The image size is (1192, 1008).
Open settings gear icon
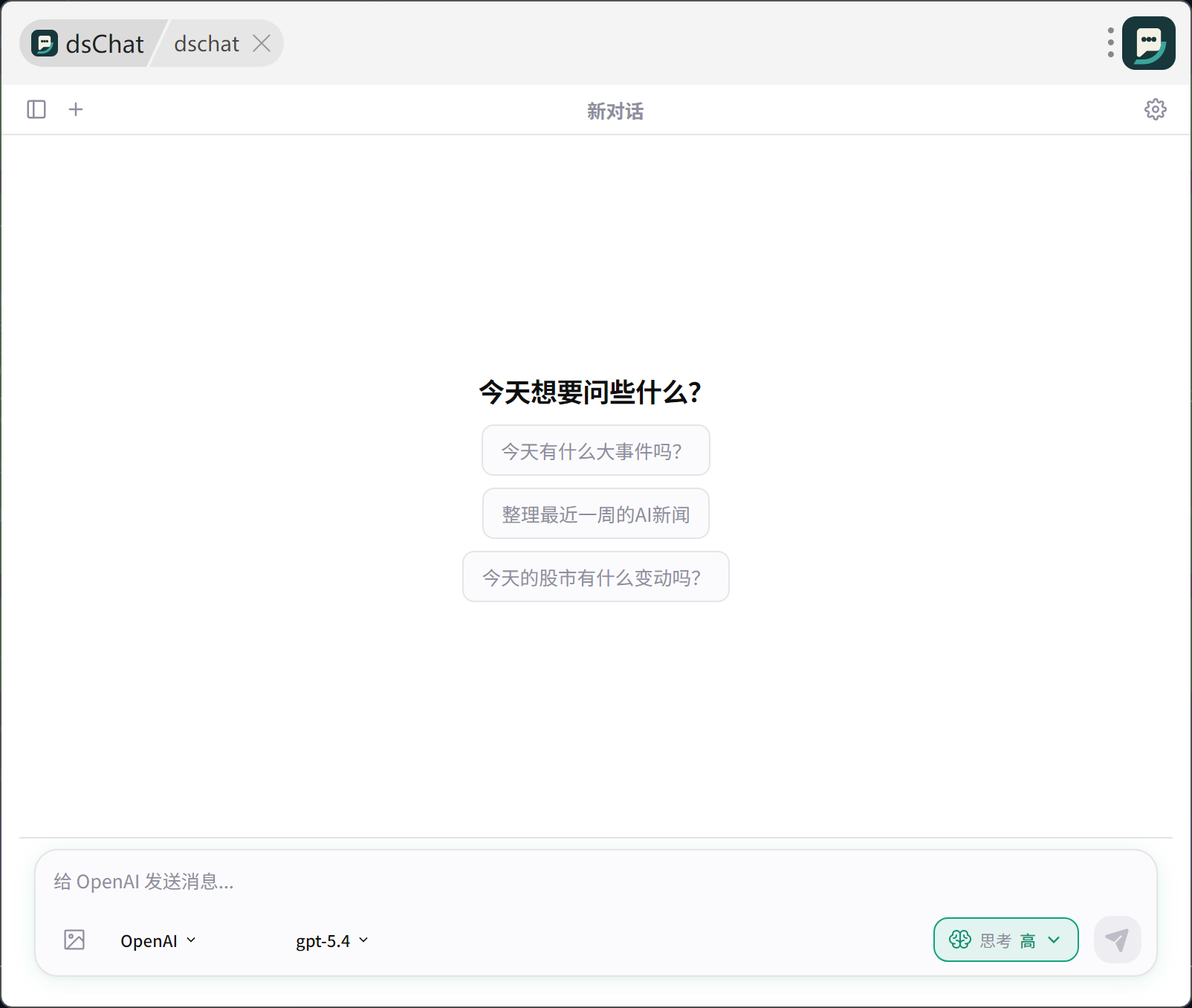(x=1155, y=110)
